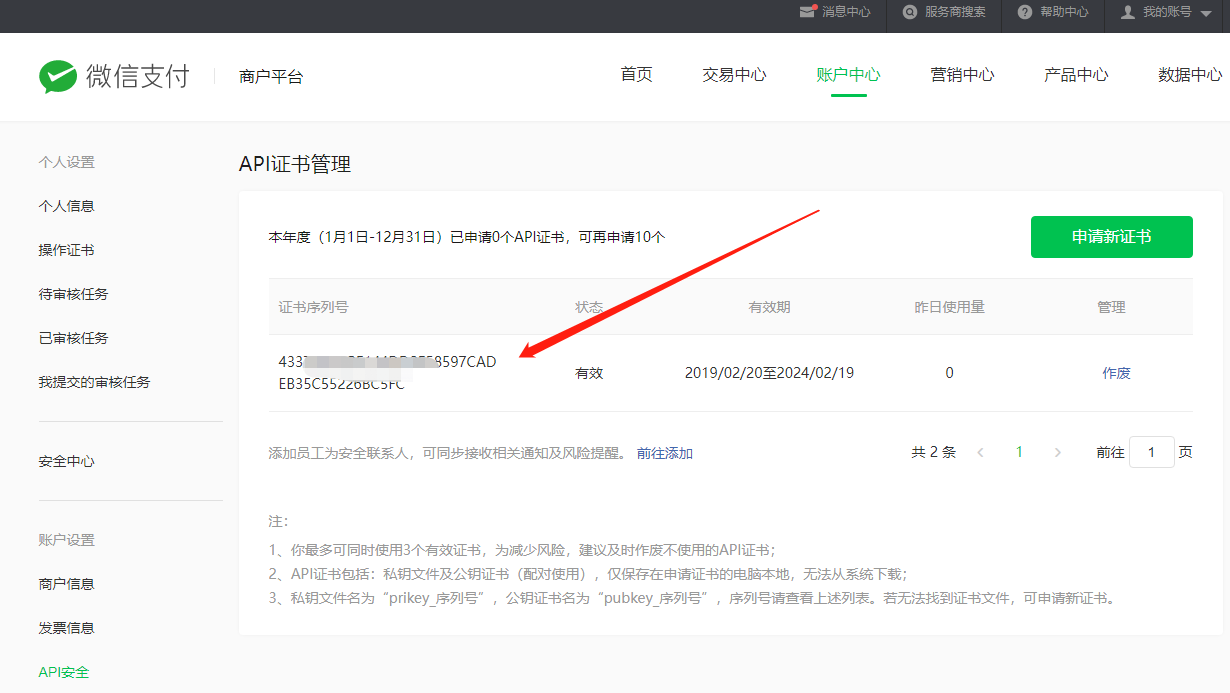Switch to the 营销中心 navigation tab
Viewport: 1230px width, 693px height.
tap(962, 75)
